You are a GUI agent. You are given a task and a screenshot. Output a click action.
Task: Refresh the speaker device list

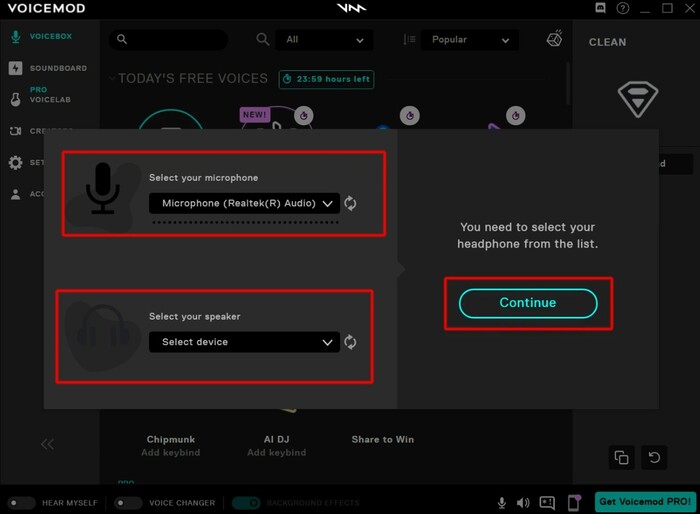tap(350, 342)
